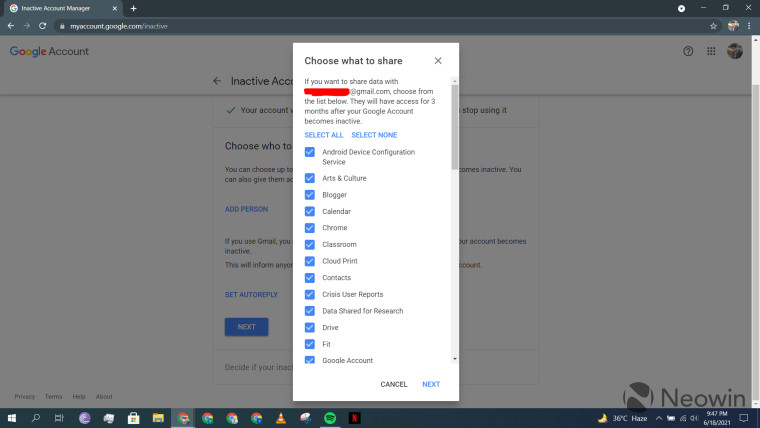Open the Privacy footer link
Image resolution: width=760 pixels, height=428 pixels.
25,396
